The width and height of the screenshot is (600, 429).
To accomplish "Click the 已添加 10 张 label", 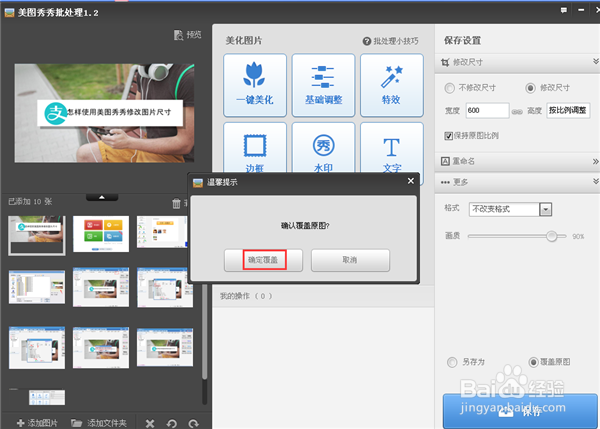I will 30,202.
